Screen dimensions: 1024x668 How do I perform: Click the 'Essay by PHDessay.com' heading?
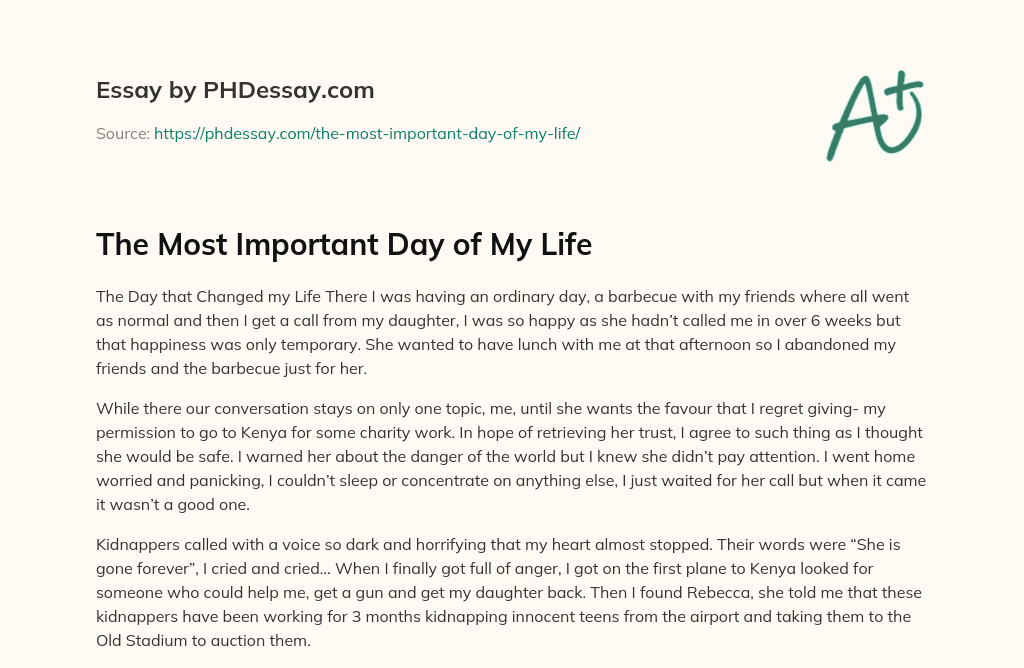pos(235,91)
